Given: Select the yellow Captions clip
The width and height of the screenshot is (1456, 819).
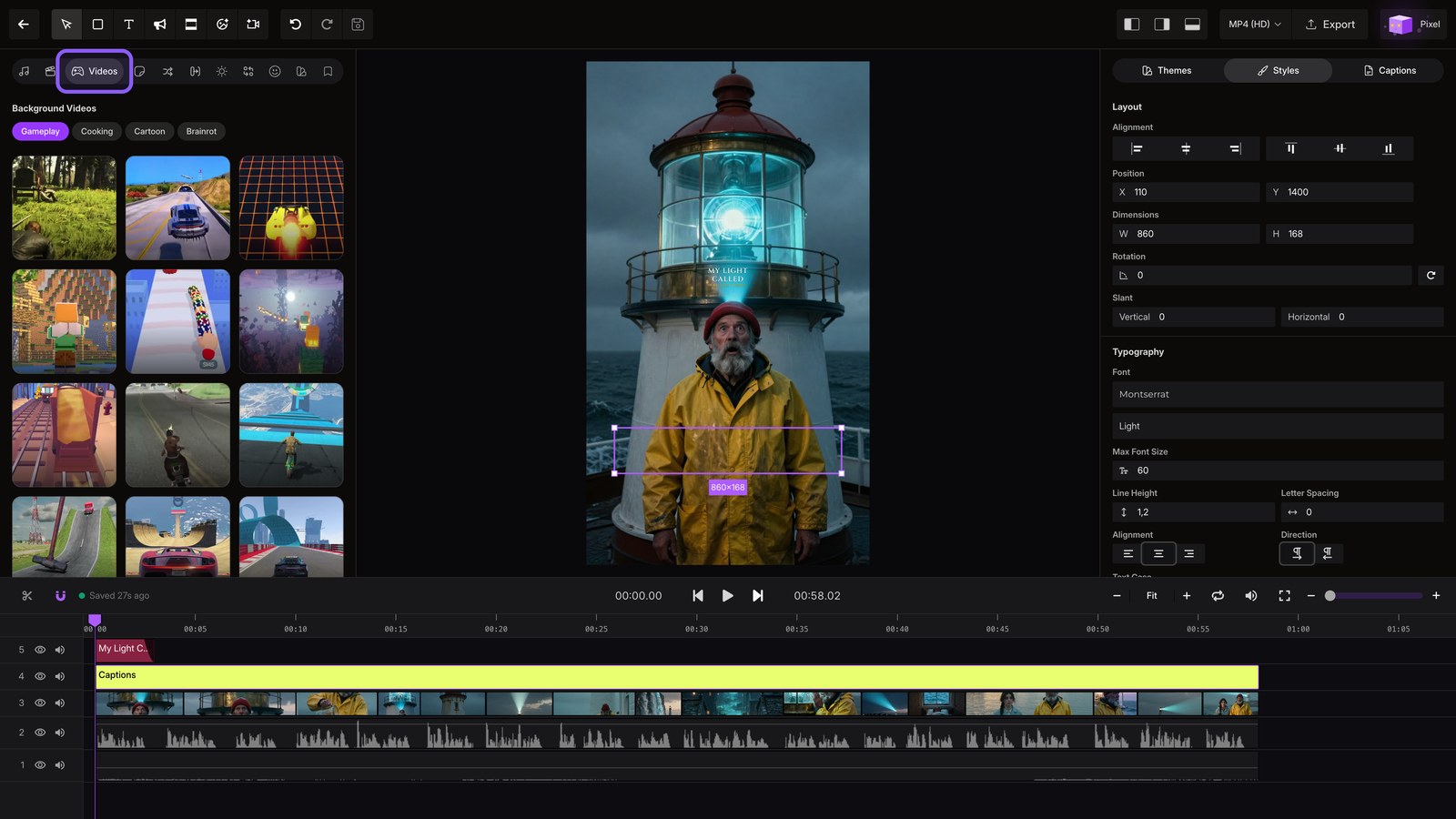Looking at the screenshot, I should (677, 676).
